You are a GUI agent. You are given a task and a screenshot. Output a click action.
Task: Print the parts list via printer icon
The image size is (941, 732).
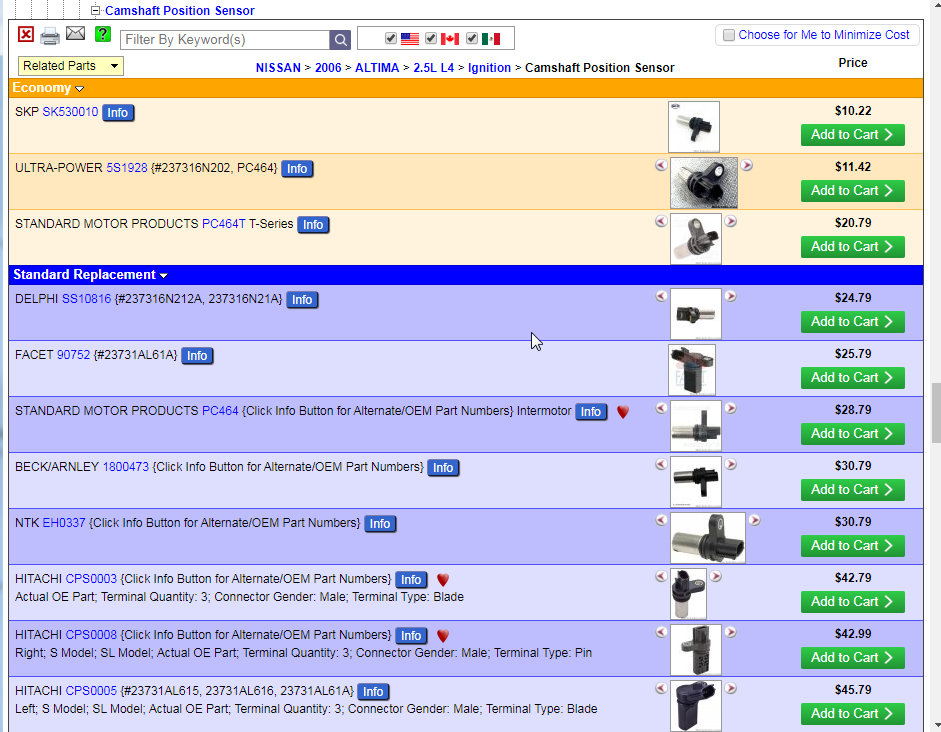tap(50, 36)
